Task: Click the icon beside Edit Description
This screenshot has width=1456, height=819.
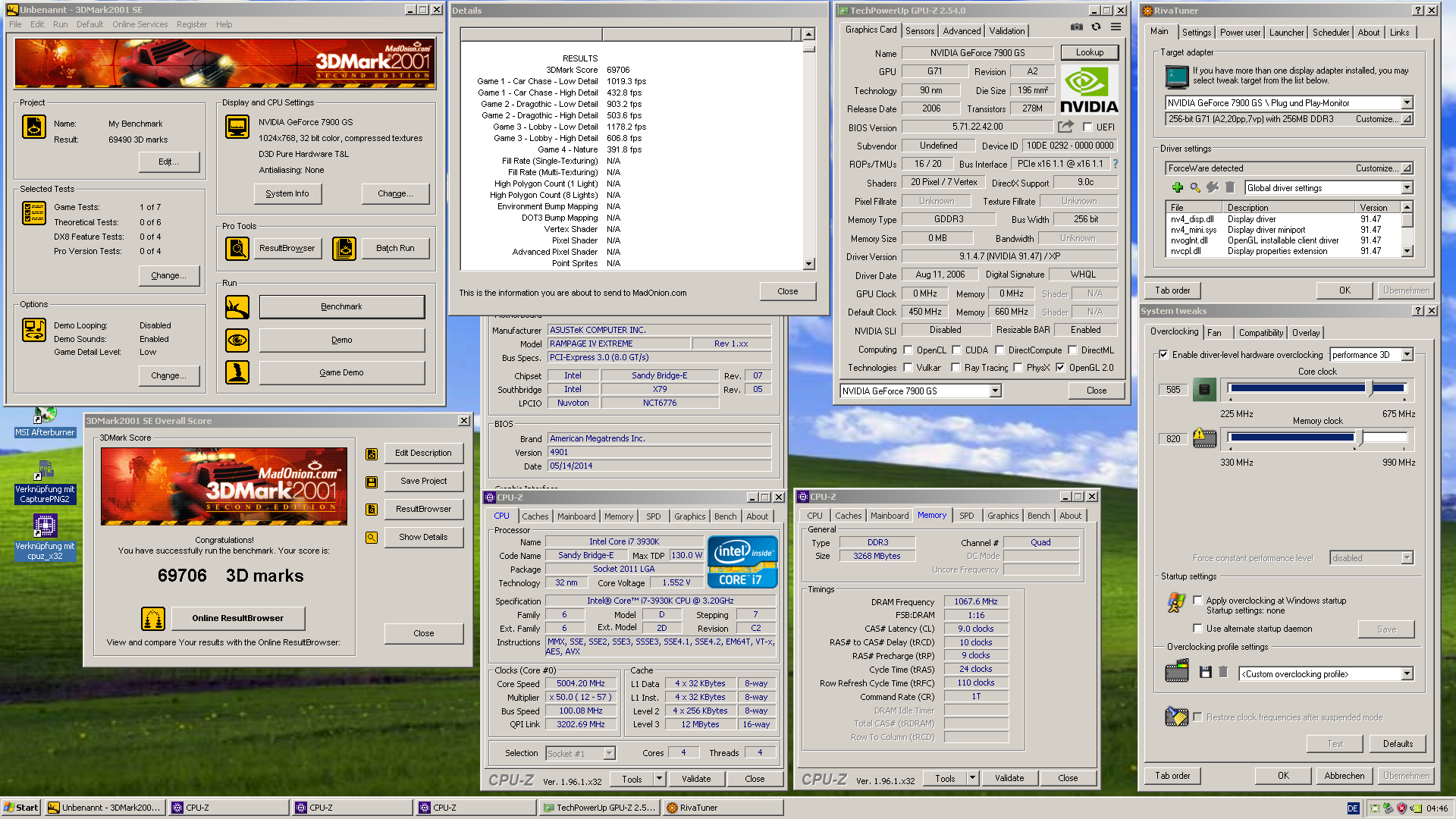Action: [372, 453]
